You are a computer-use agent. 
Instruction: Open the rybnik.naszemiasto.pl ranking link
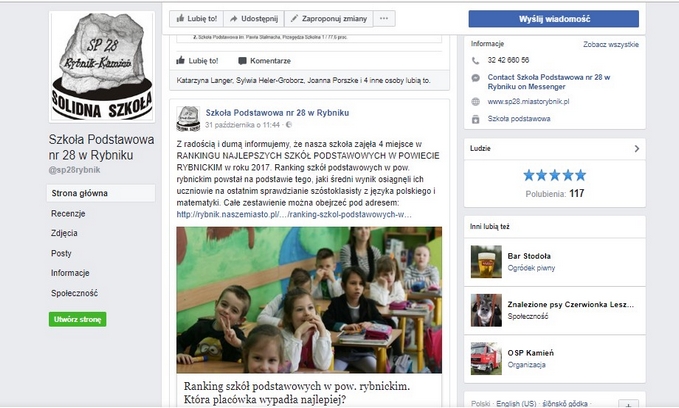tap(294, 214)
